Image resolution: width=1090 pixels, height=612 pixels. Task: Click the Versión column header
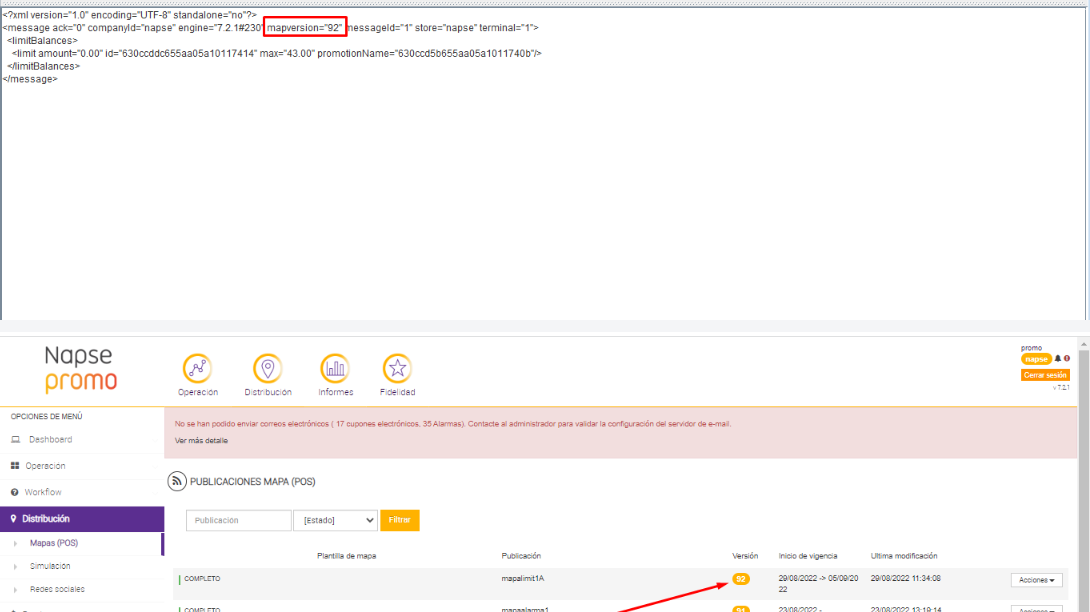pos(745,556)
